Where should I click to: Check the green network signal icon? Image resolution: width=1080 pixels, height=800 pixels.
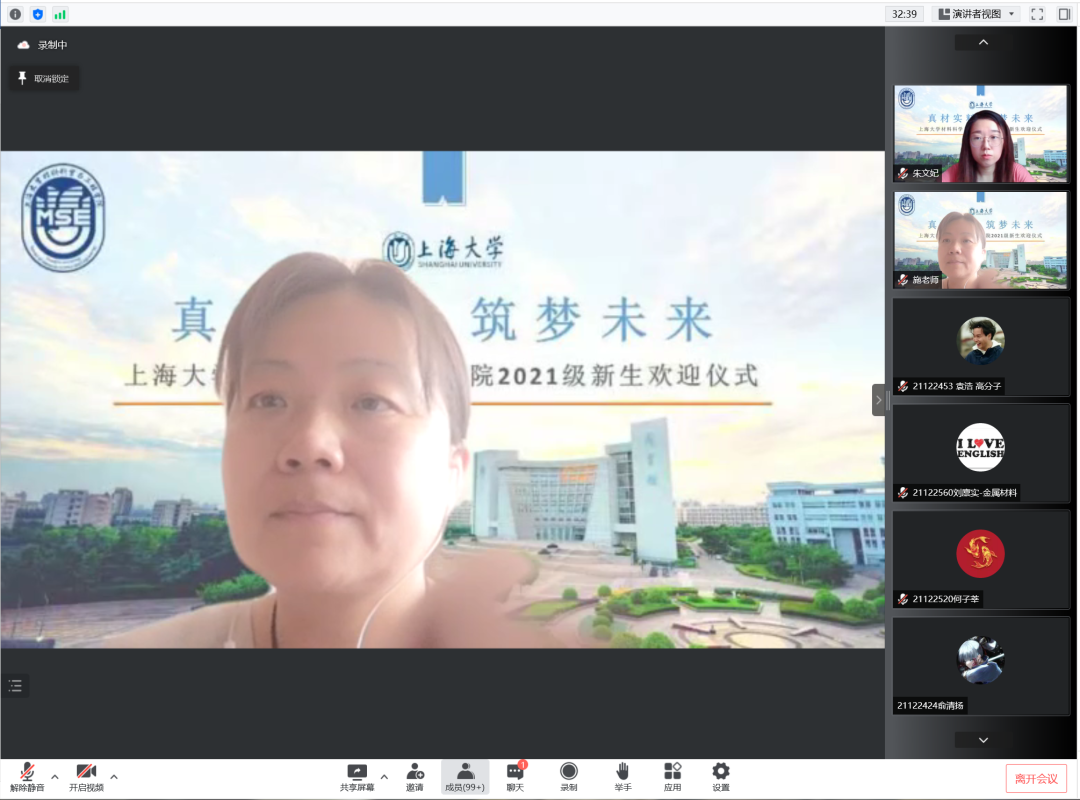[60, 14]
